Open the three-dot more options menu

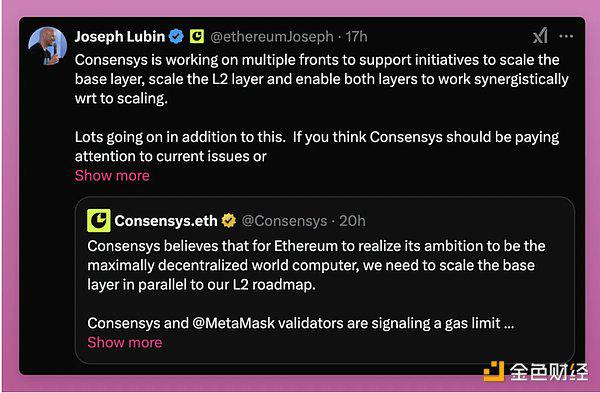[x=566, y=36]
